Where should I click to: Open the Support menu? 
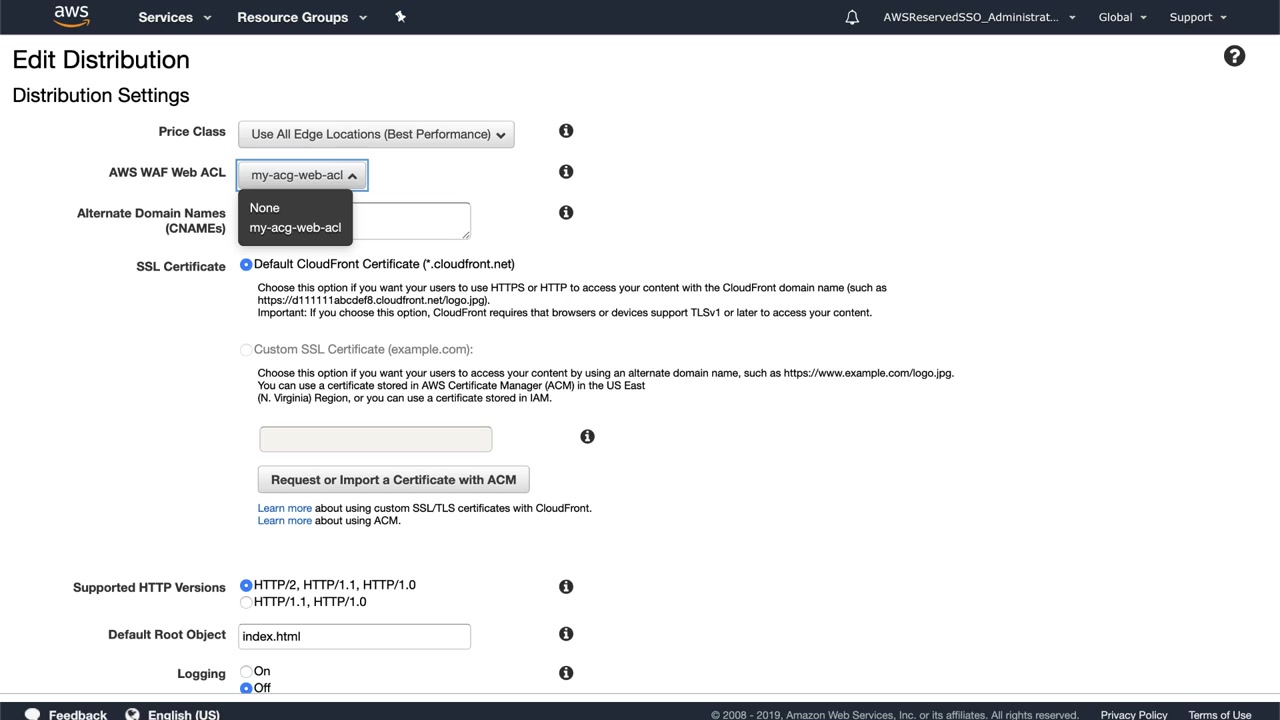(1198, 17)
